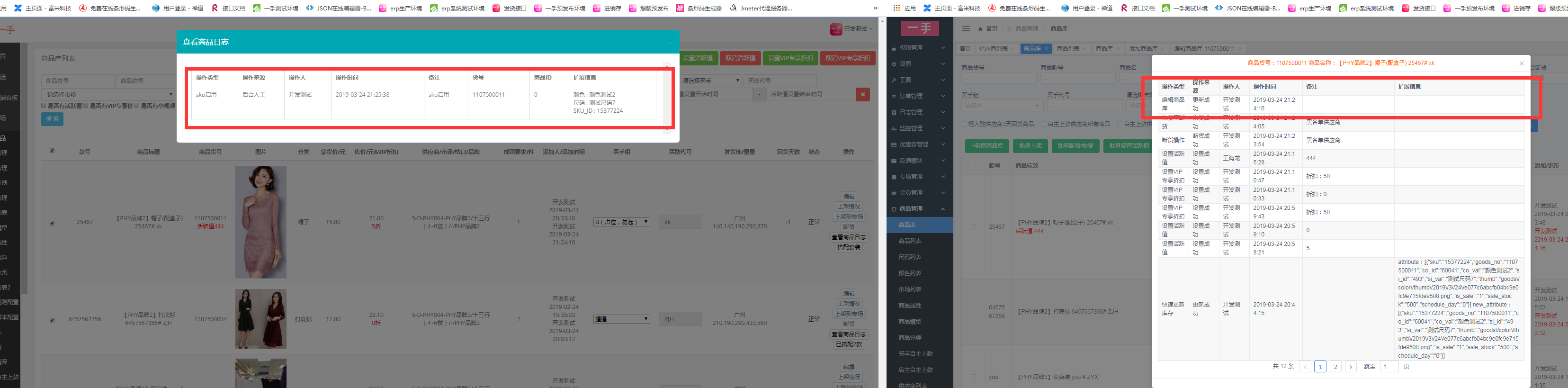1568x388 pixels.
Task: Tick the 是否有VIP专享价 checkbox
Action: [86, 105]
